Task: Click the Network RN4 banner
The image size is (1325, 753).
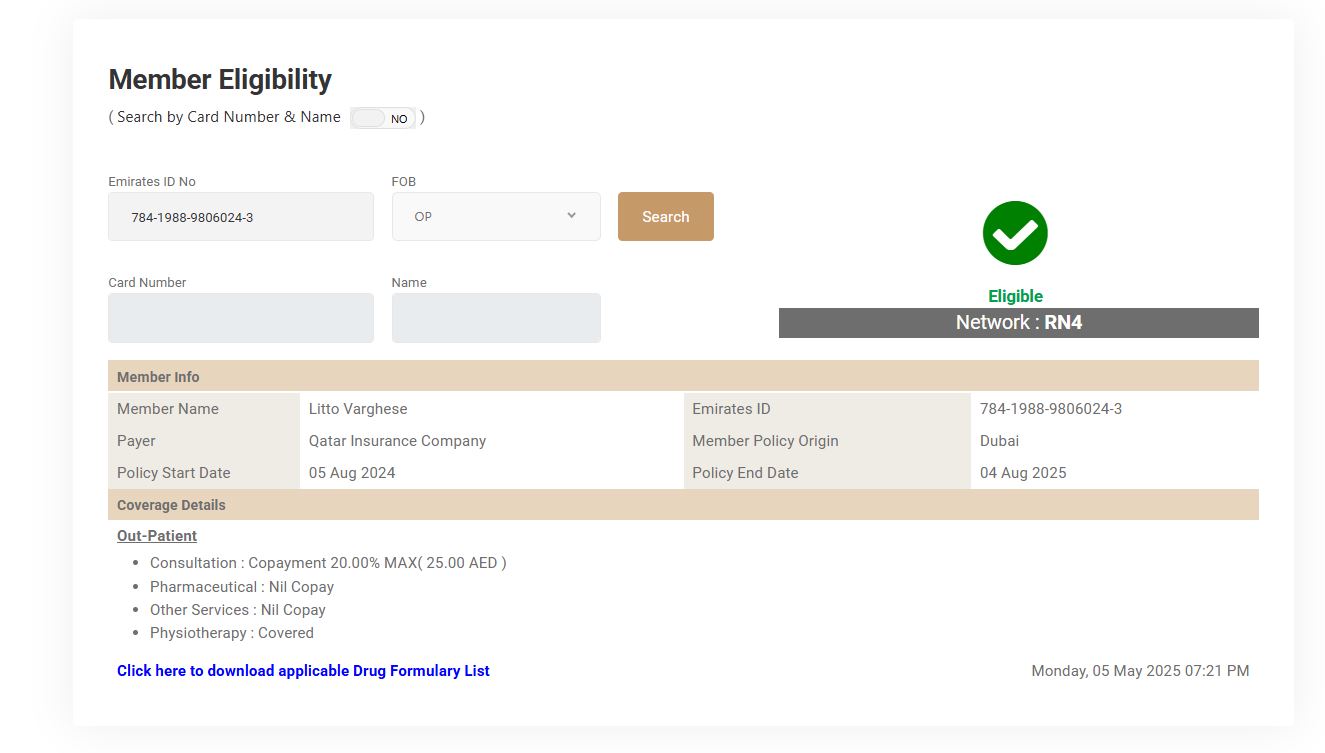Action: pos(1018,323)
